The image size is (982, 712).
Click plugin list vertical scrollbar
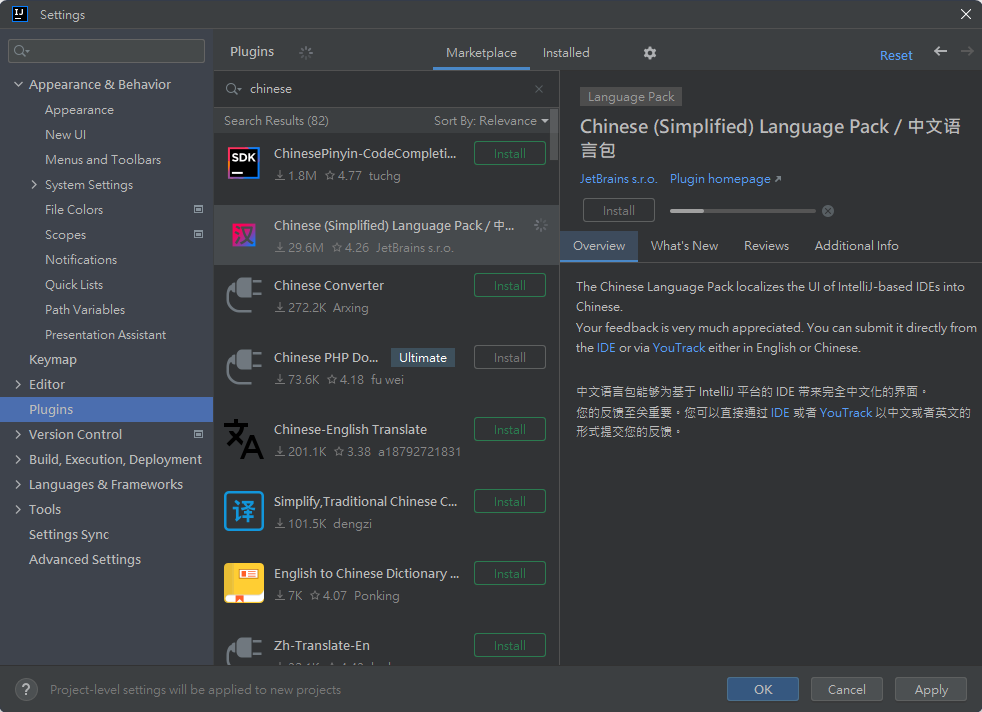554,135
